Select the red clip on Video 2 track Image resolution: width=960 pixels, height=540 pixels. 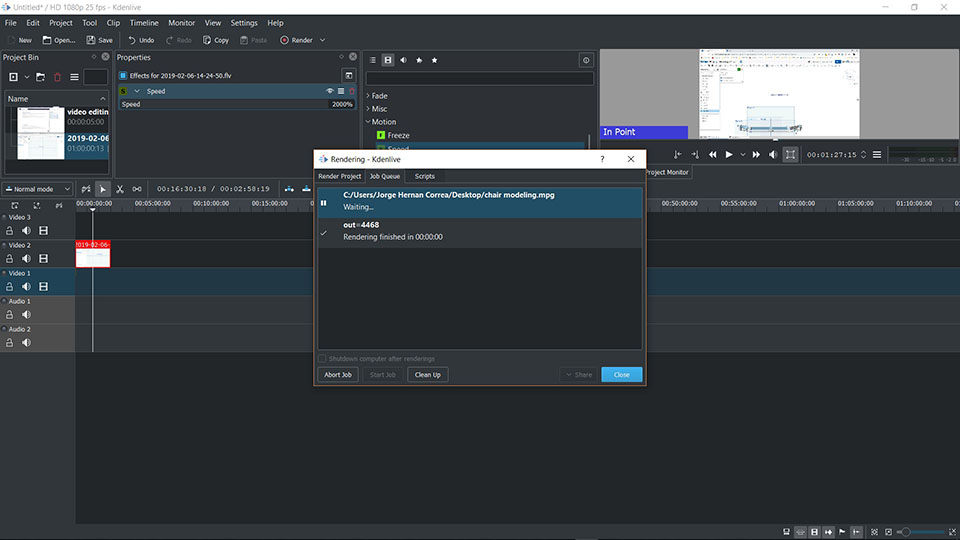click(93, 254)
